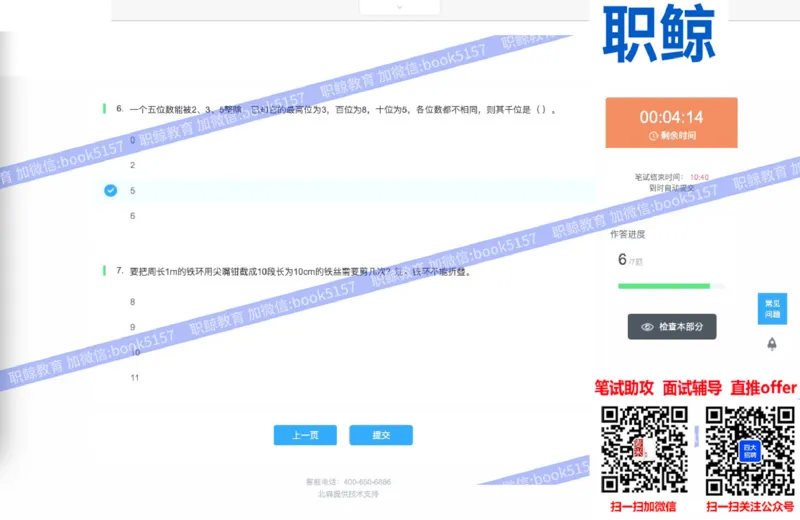Click the exam end time 10:40
Screen dimensions: 800x520
tap(699, 177)
